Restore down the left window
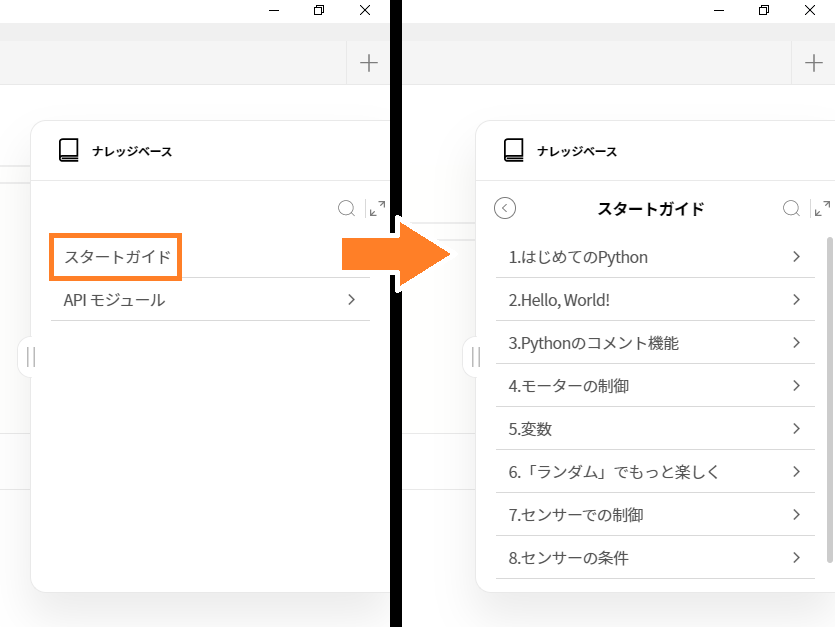Viewport: 835px width, 627px height. click(319, 10)
